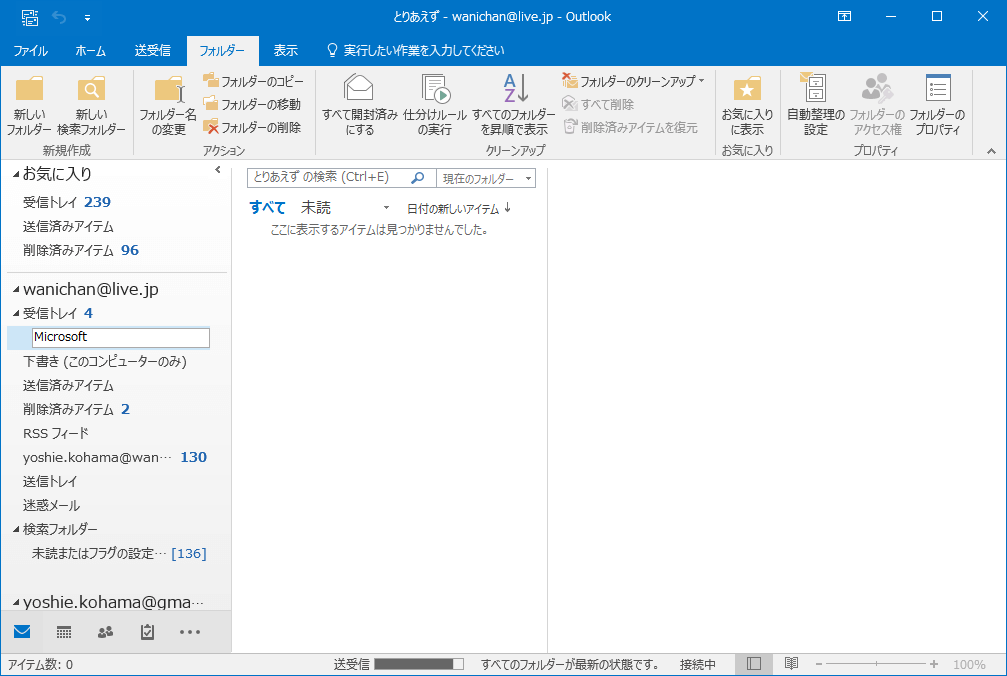The image size is (1007, 676).
Task: Show all folders A to Z
Action: coord(514,105)
